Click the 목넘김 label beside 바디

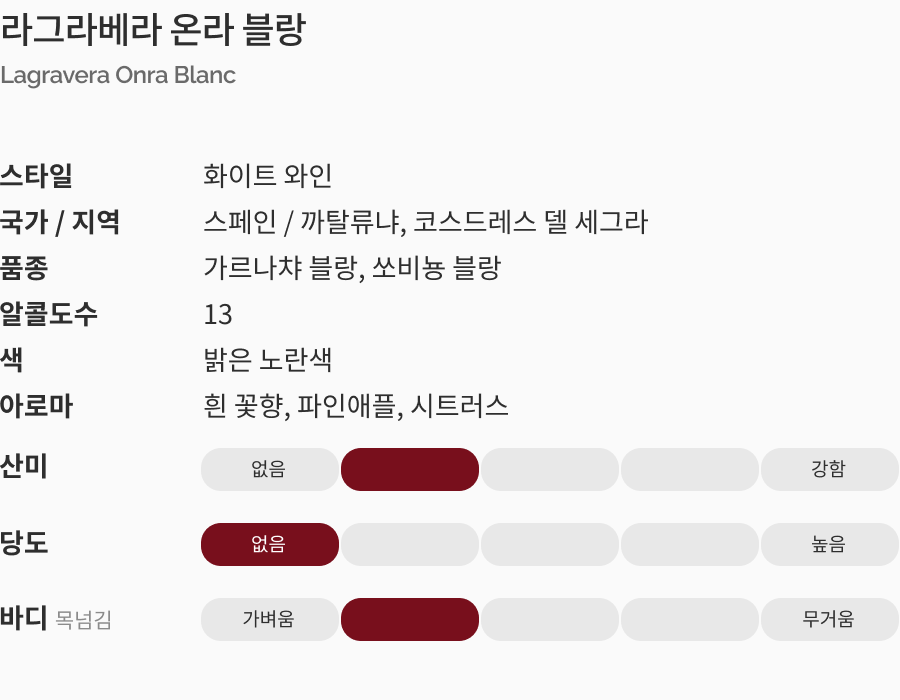coord(84,621)
